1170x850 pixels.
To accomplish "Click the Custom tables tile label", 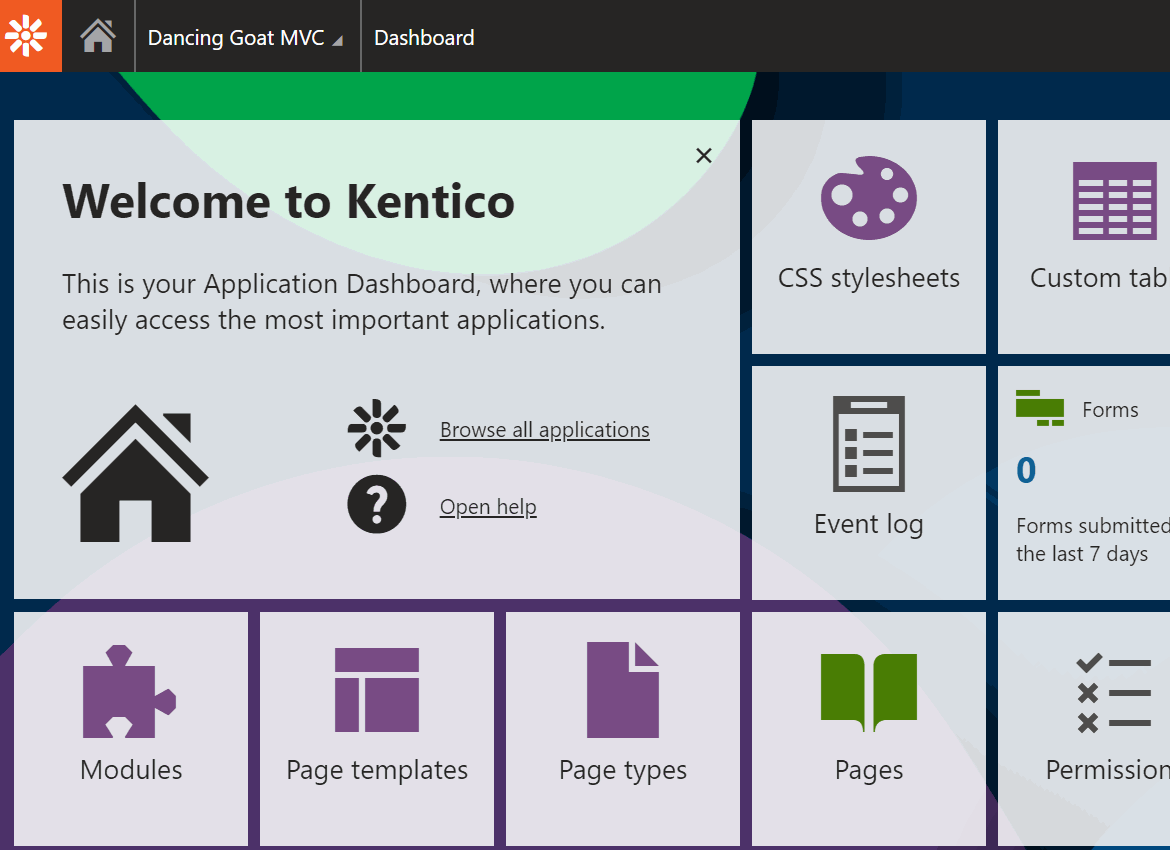I will 1100,278.
